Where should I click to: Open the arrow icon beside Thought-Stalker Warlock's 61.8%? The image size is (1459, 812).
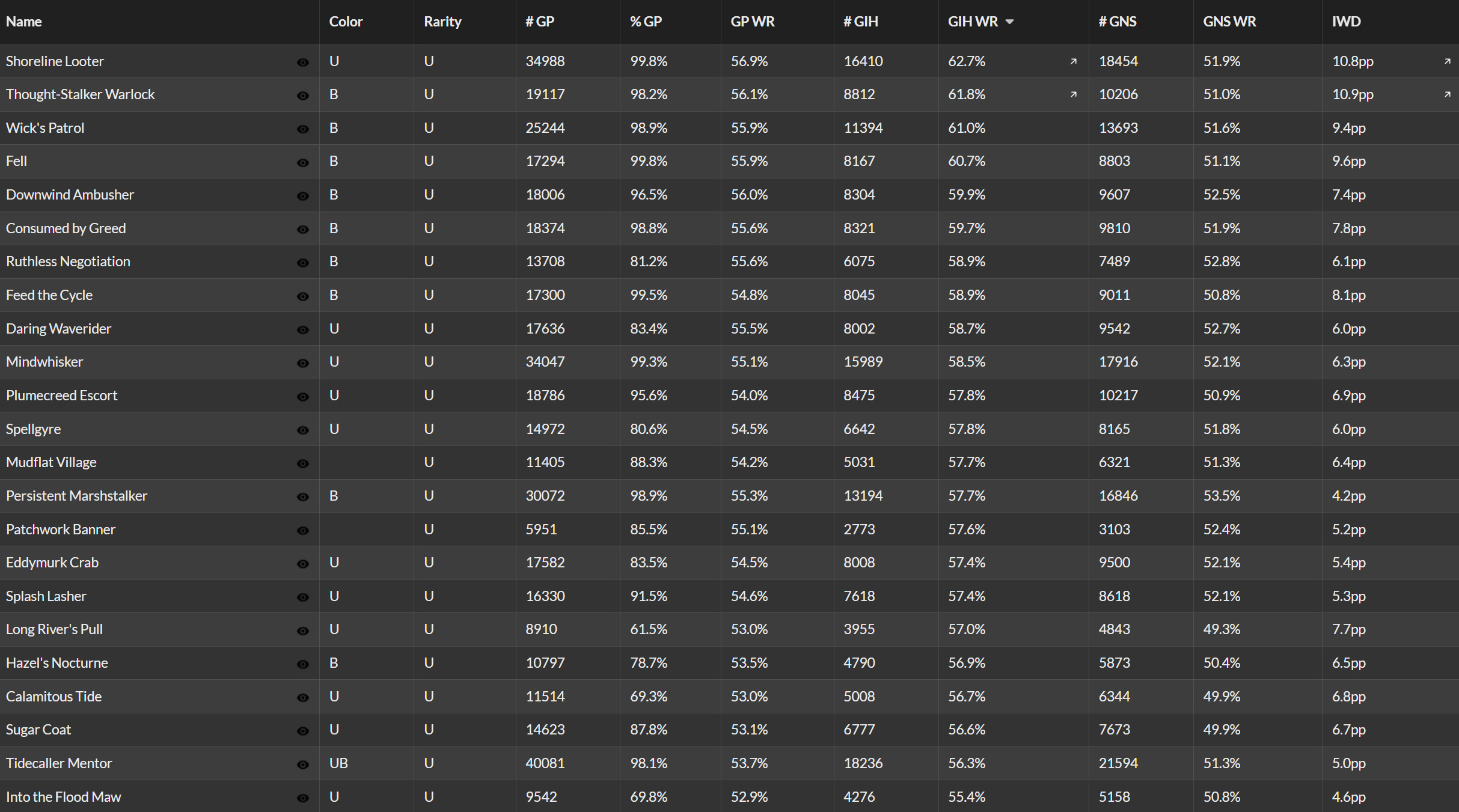pos(1074,94)
